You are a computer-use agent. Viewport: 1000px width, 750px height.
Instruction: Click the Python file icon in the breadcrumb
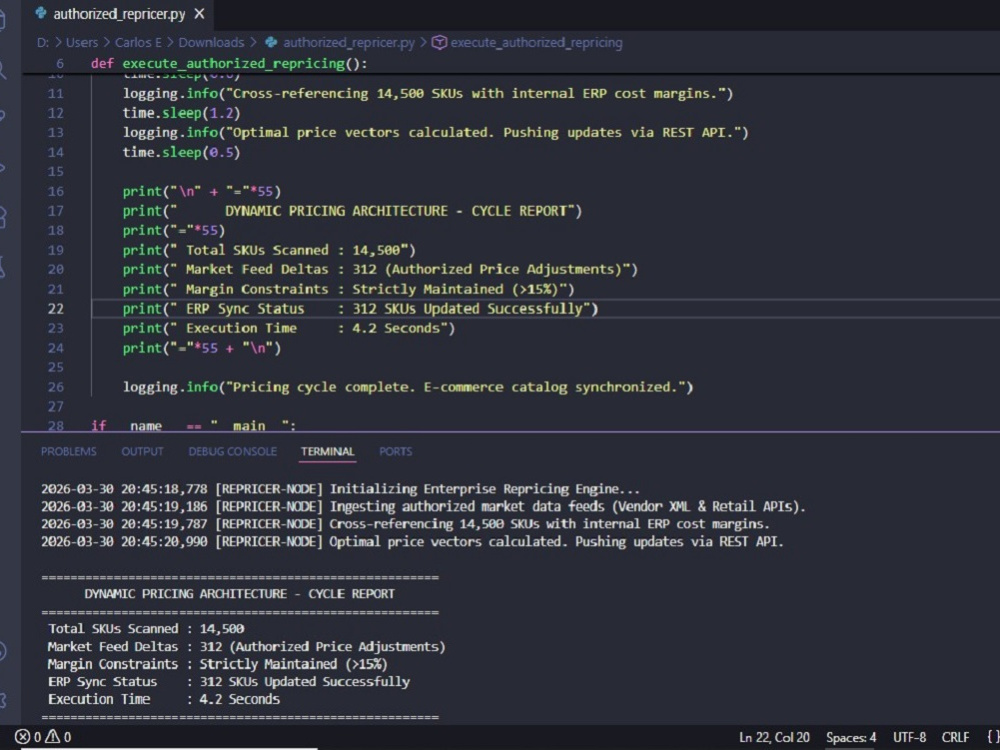click(x=271, y=42)
